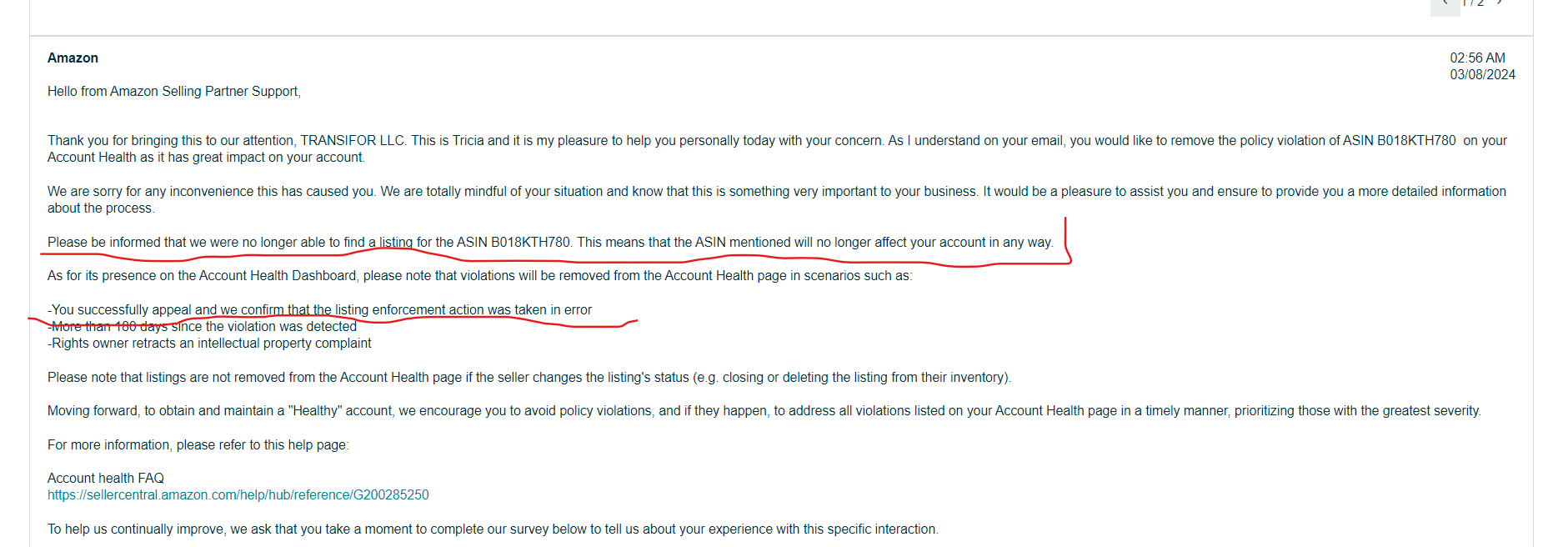1568x547 pixels.
Task: Click the 'For more information' help page line
Action: 198,445
